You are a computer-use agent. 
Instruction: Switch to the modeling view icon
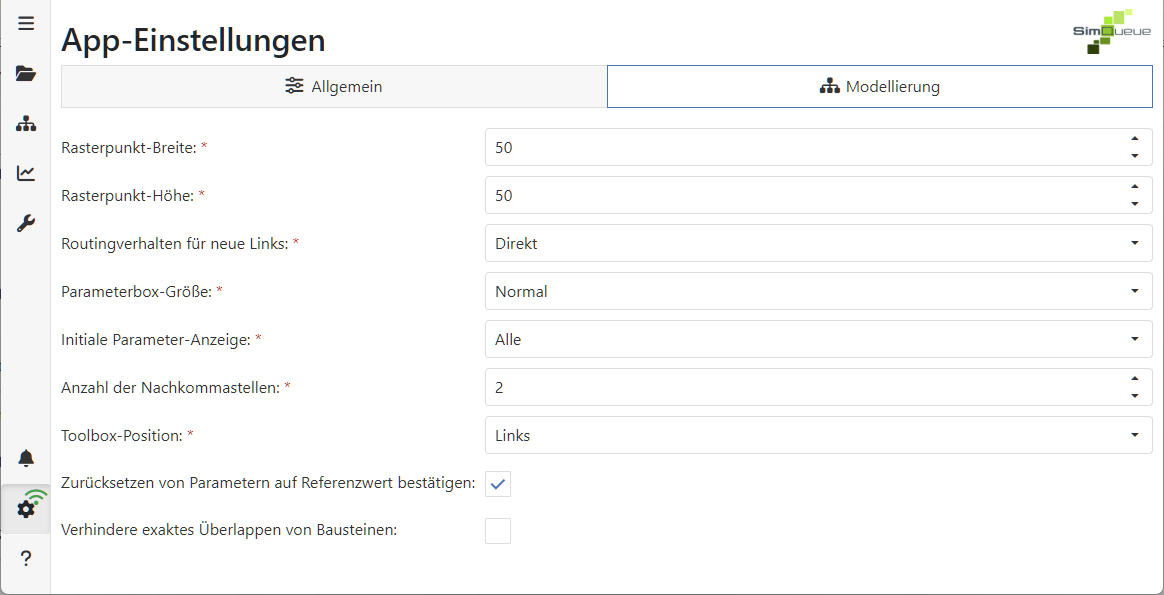(26, 122)
